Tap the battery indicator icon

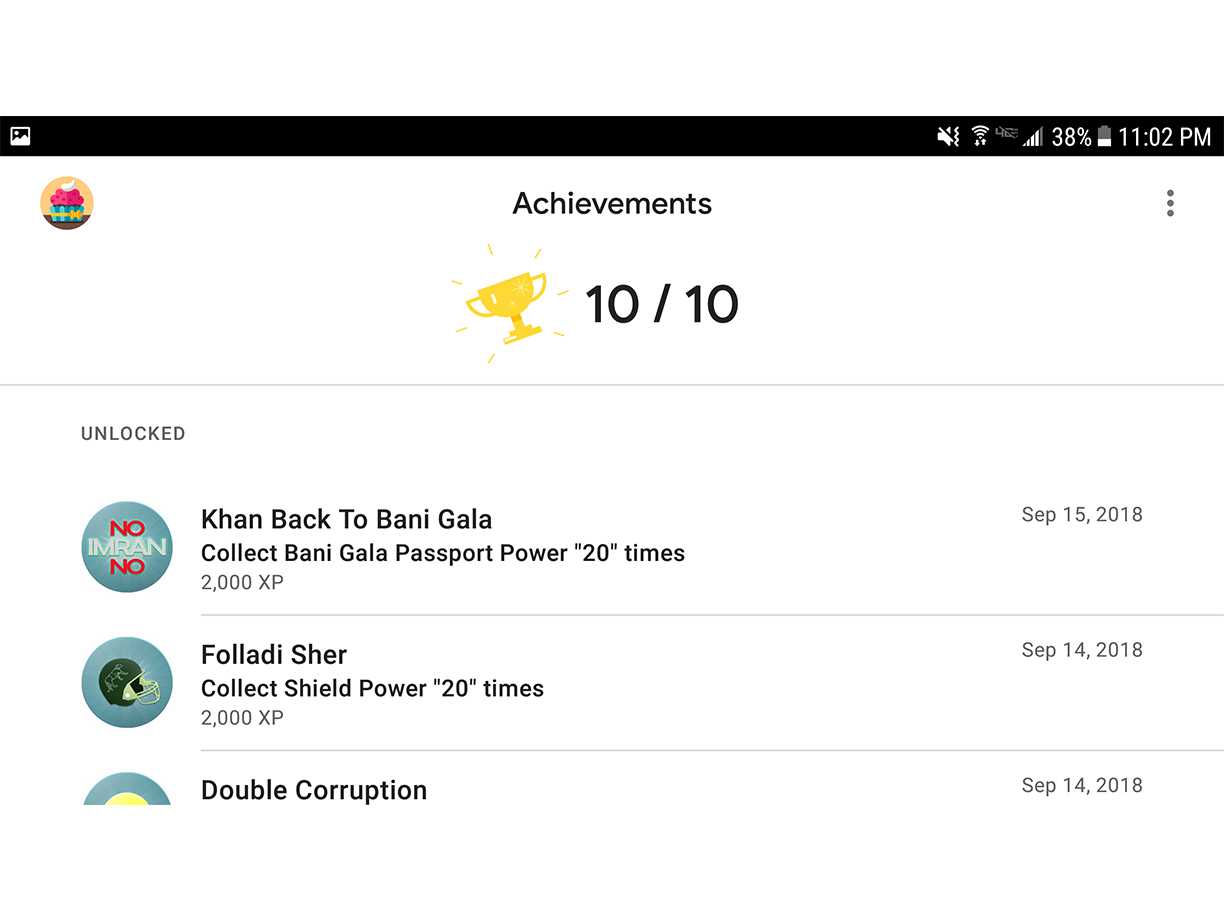coord(1104,137)
